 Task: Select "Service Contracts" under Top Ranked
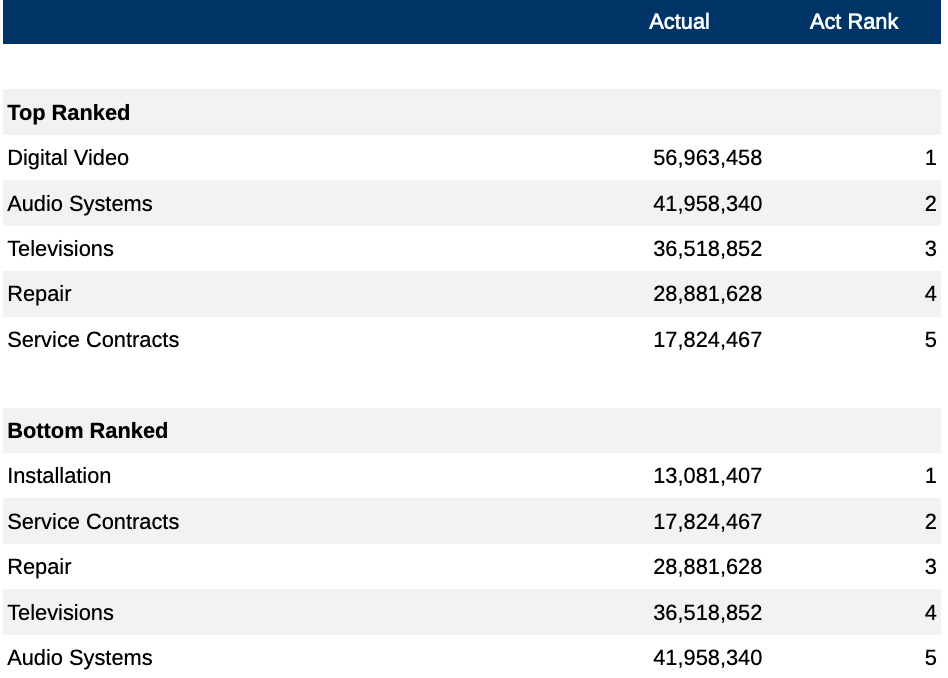(x=93, y=340)
